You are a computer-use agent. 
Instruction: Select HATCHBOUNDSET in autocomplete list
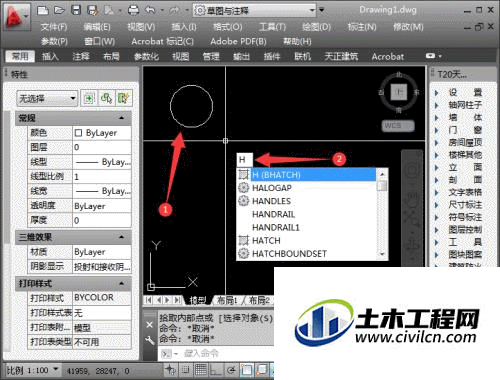307,254
